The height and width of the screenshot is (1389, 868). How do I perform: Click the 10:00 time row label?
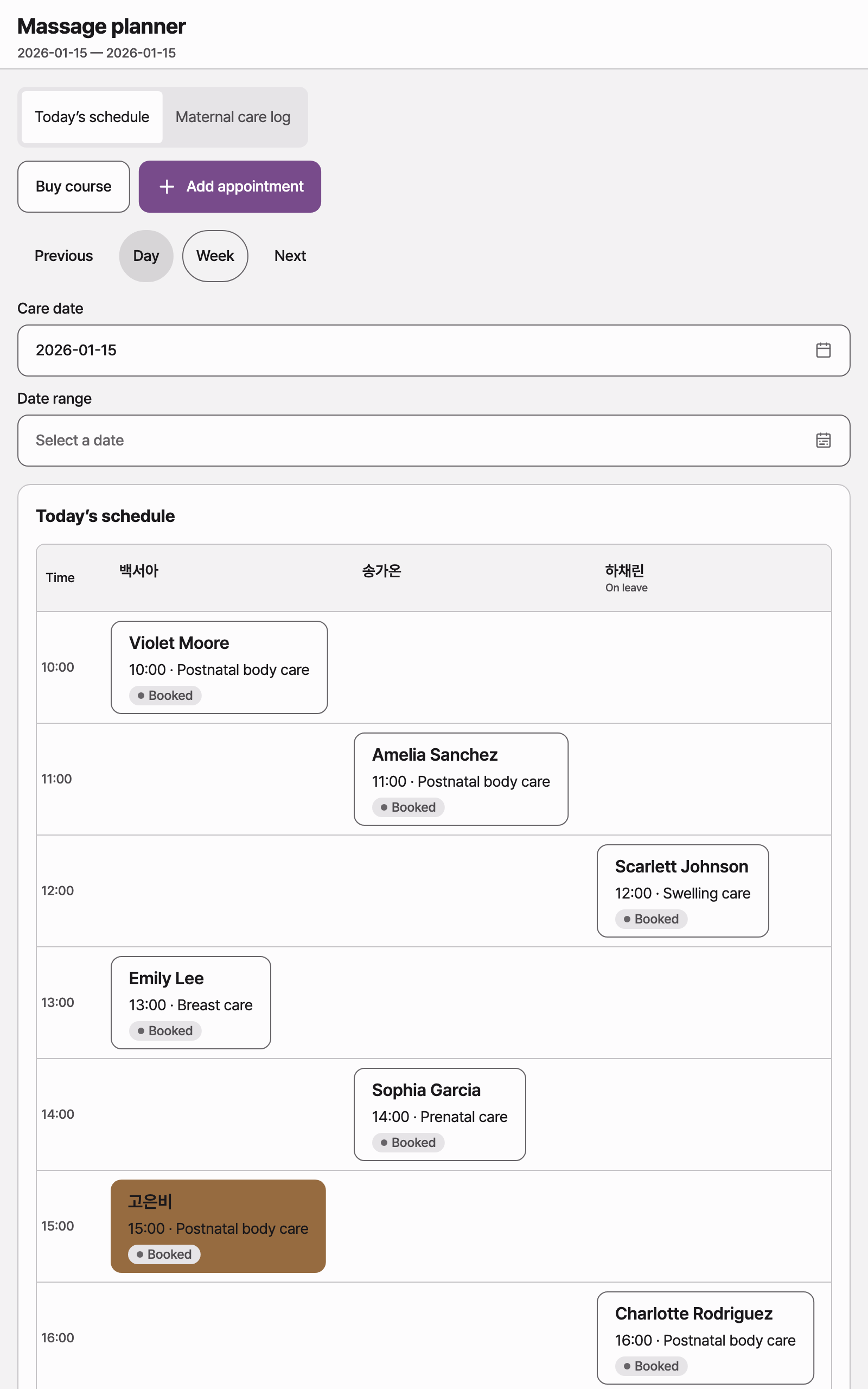[58, 667]
